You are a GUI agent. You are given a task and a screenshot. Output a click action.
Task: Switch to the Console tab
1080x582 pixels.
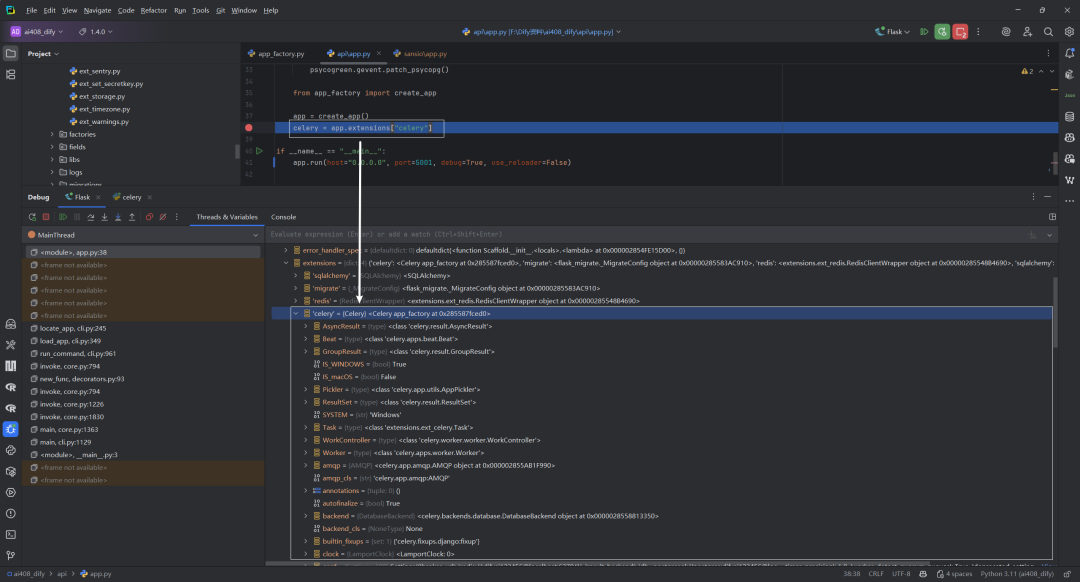point(283,217)
